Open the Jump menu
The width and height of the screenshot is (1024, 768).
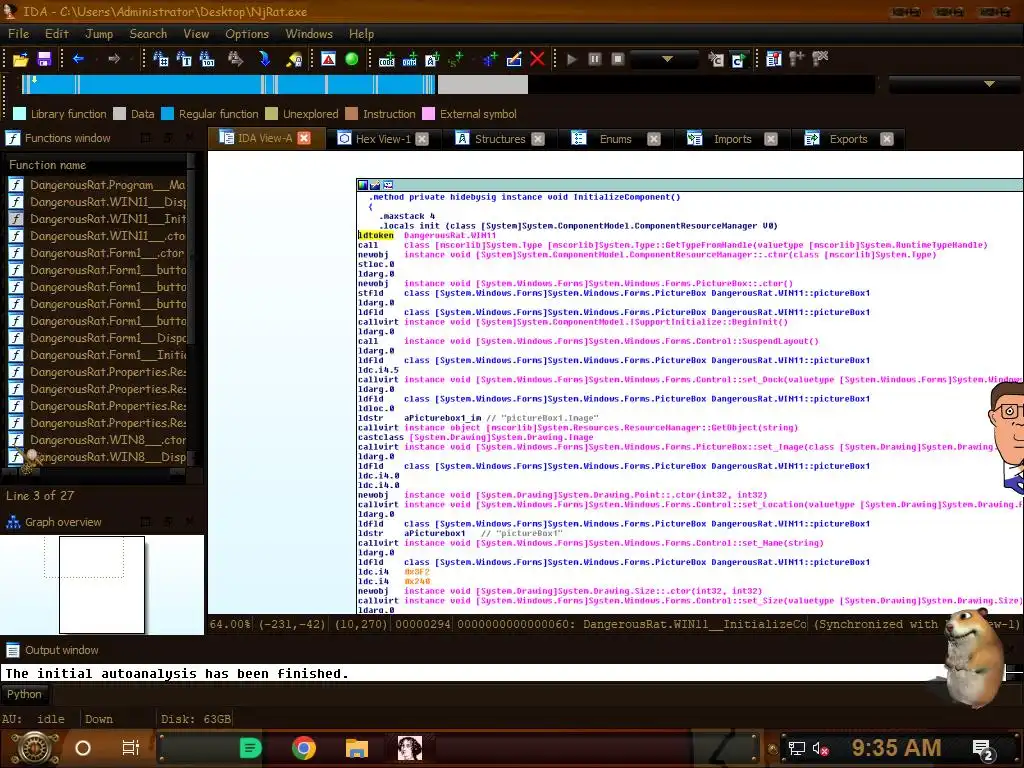coord(99,34)
